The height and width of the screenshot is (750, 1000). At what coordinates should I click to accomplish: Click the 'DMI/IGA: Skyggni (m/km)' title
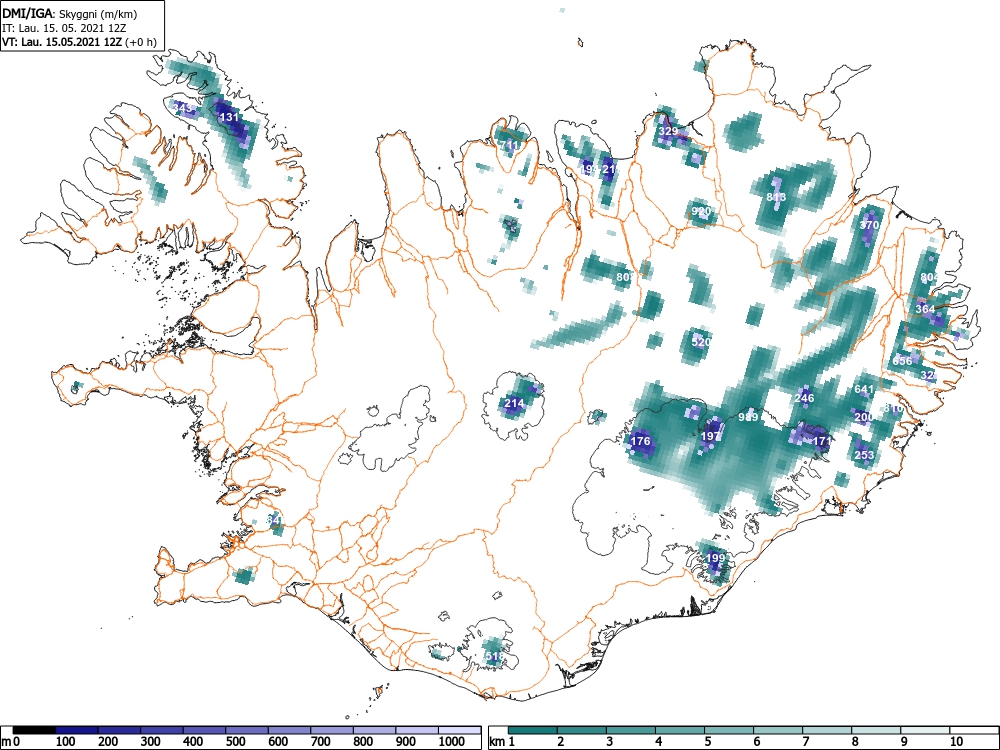(x=69, y=14)
